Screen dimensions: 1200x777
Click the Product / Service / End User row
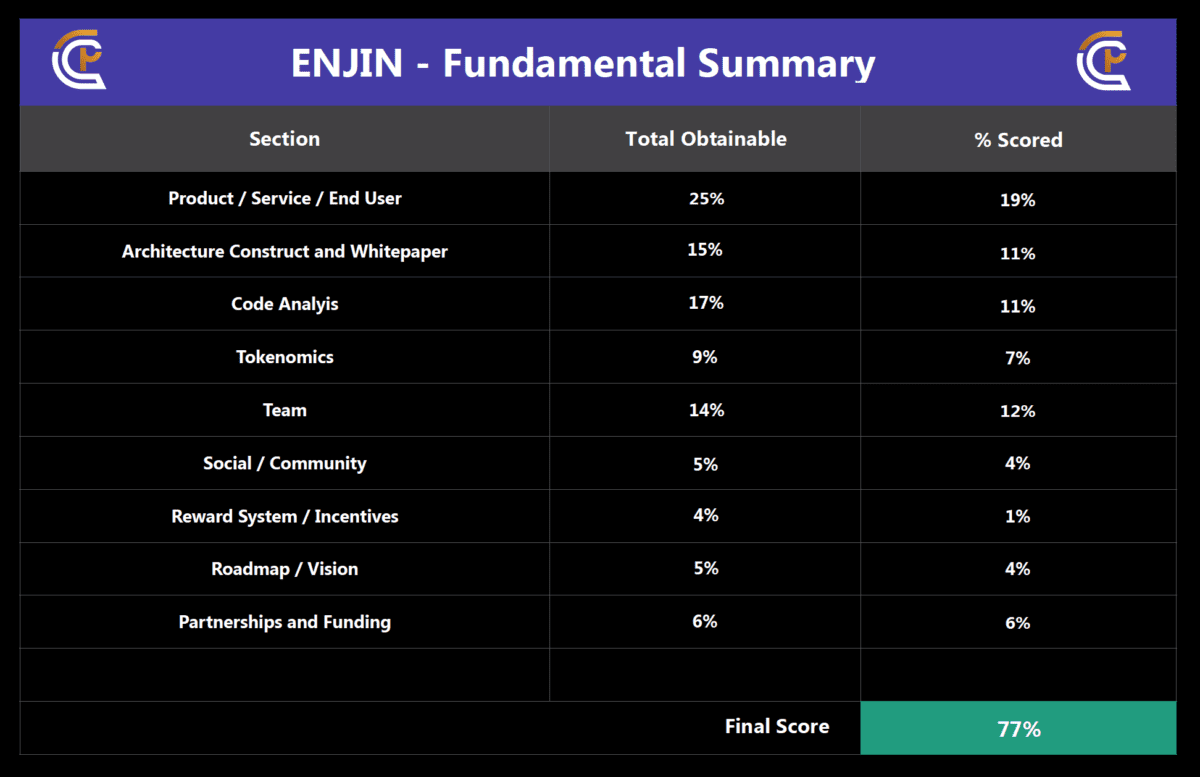pyautogui.click(x=284, y=198)
